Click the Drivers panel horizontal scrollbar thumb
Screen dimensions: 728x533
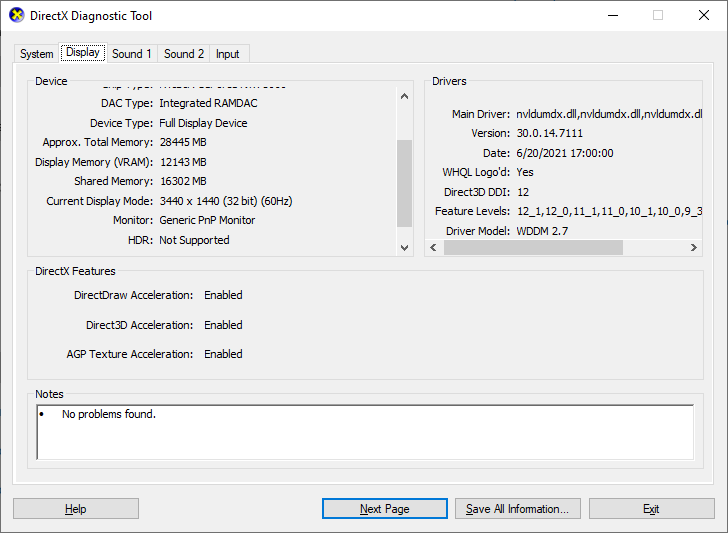point(533,247)
